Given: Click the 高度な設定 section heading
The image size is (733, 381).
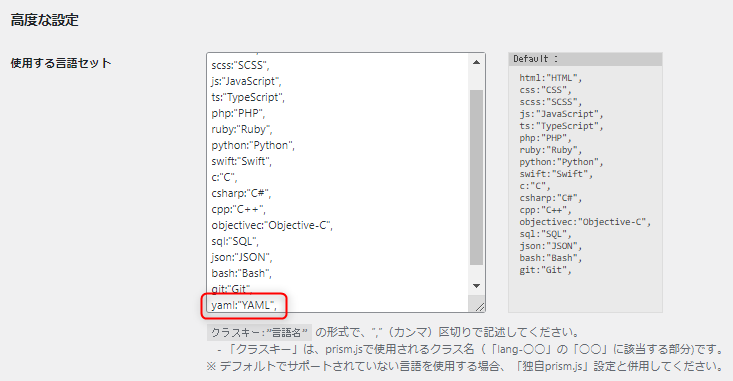Looking at the screenshot, I should click(45, 20).
